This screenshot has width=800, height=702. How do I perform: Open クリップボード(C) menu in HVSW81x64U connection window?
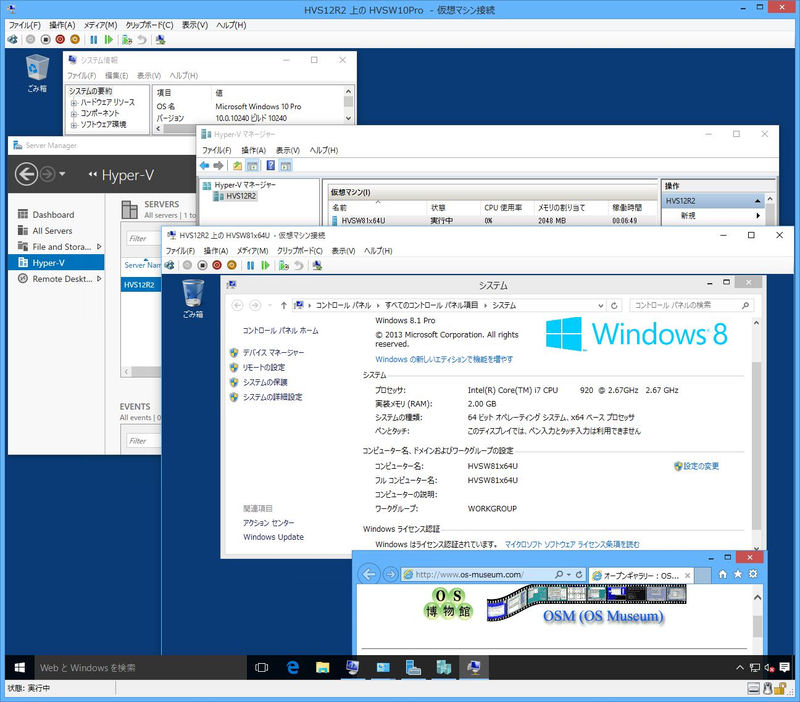(x=300, y=251)
